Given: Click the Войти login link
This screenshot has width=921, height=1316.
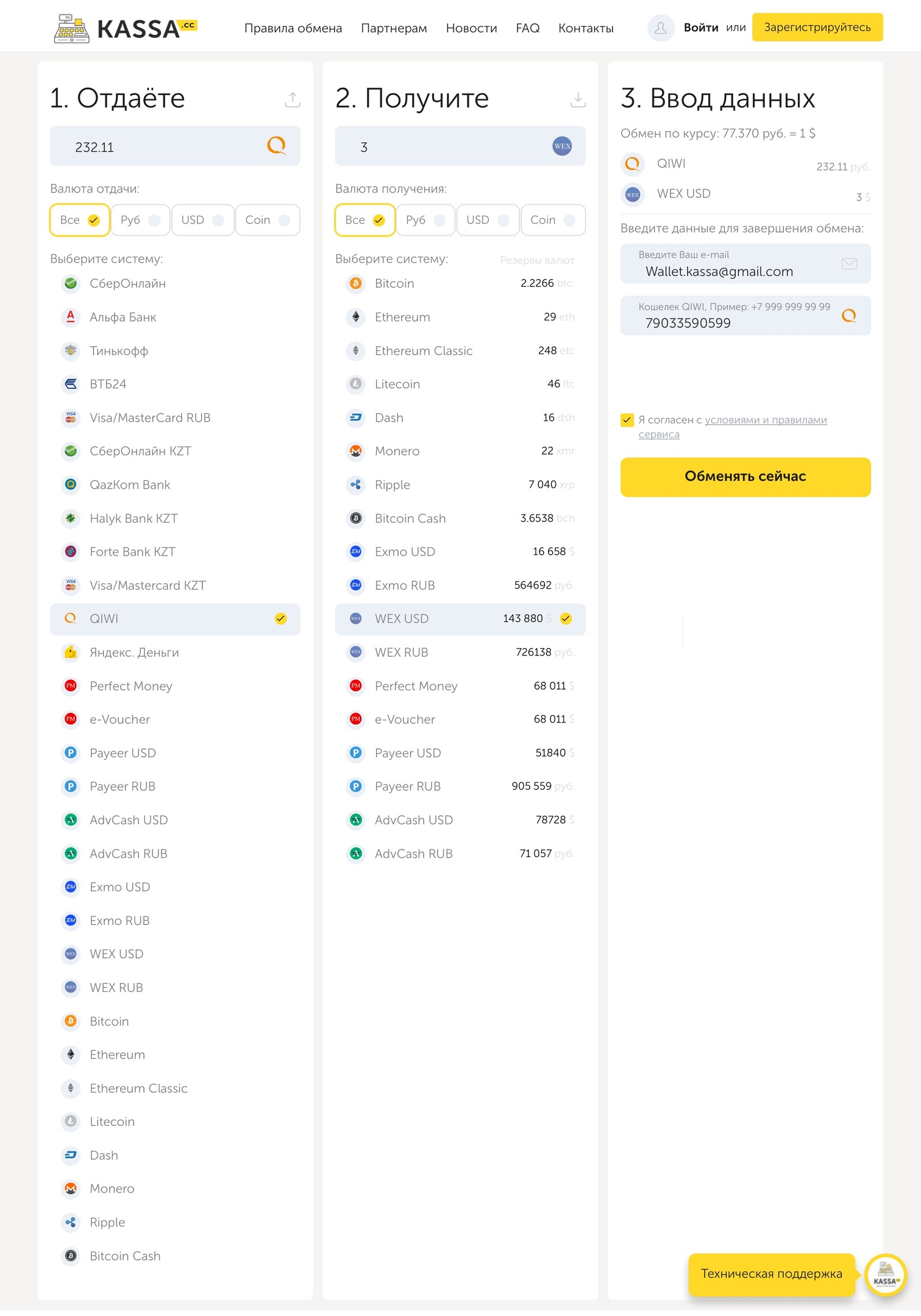Looking at the screenshot, I should point(701,27).
